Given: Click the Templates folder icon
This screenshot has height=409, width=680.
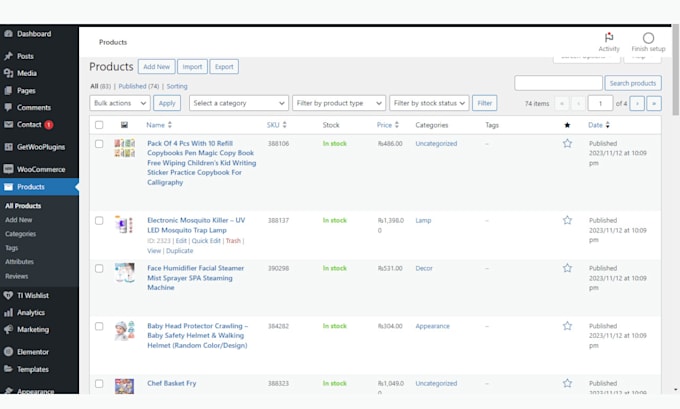Looking at the screenshot, I should point(8,369).
